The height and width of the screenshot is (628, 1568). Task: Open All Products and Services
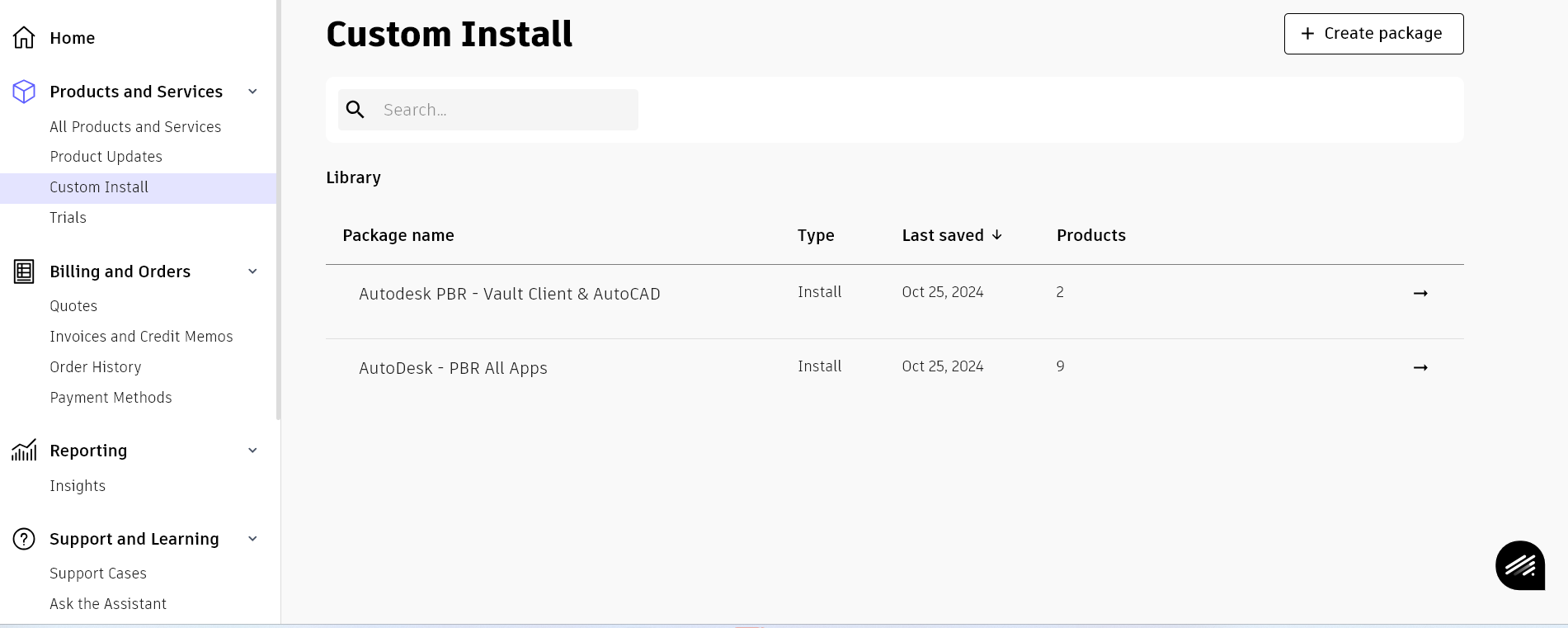[135, 127]
